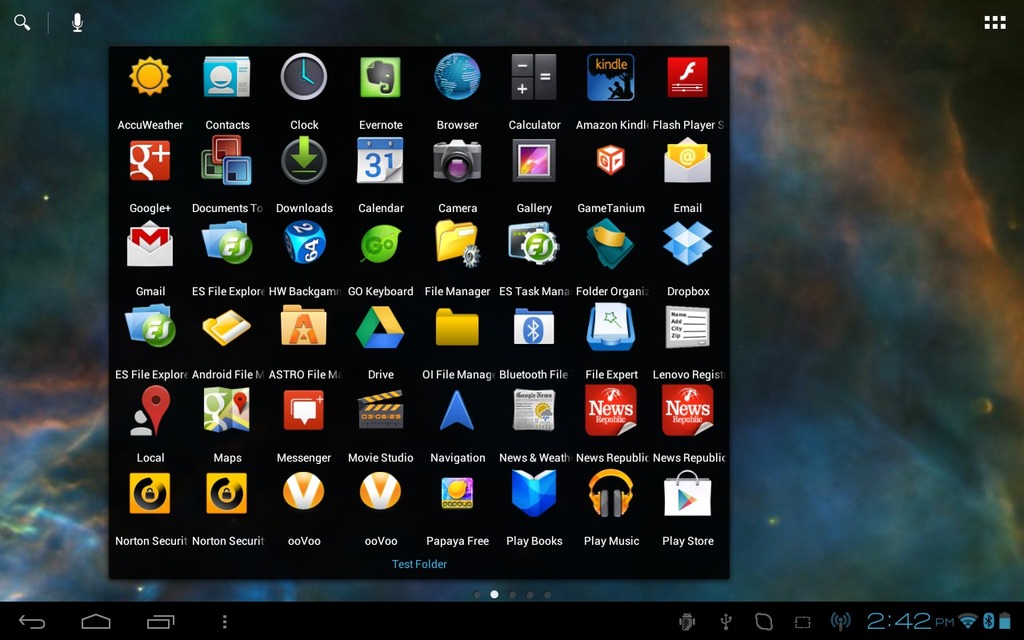This screenshot has height=640, width=1024.
Task: Launch Evernote
Action: point(381,78)
